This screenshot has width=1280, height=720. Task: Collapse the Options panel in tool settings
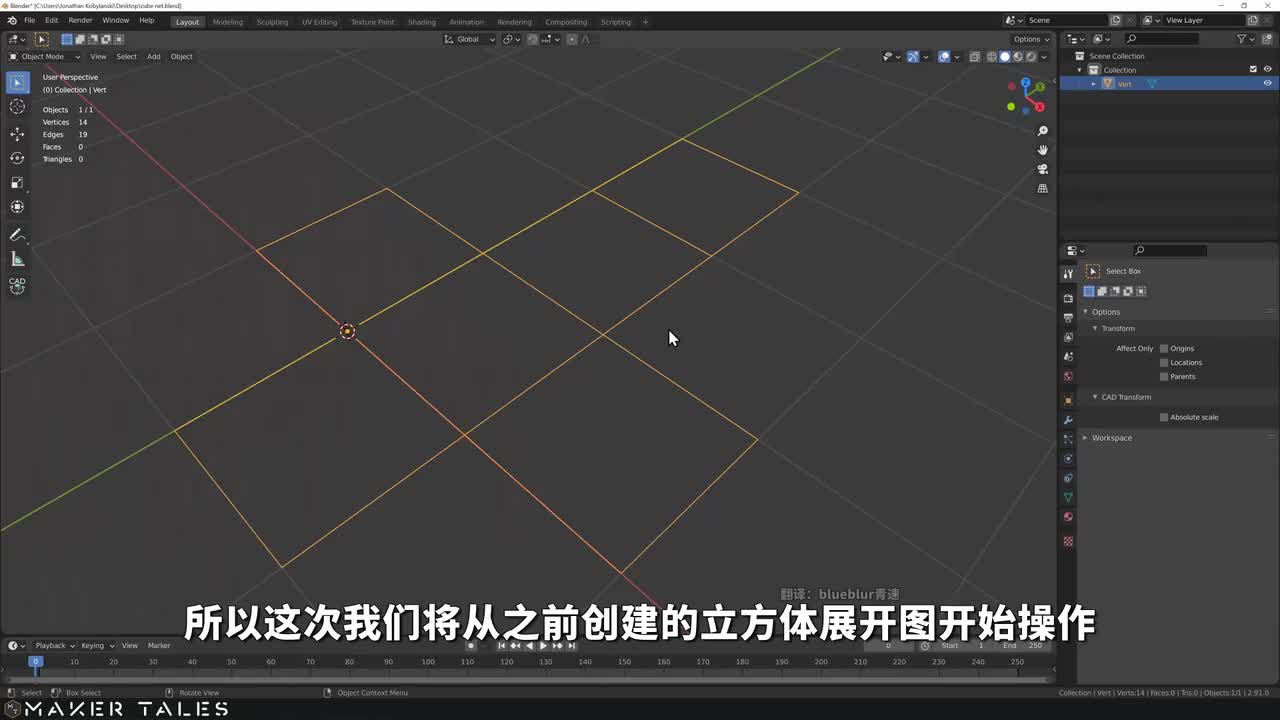[1085, 312]
